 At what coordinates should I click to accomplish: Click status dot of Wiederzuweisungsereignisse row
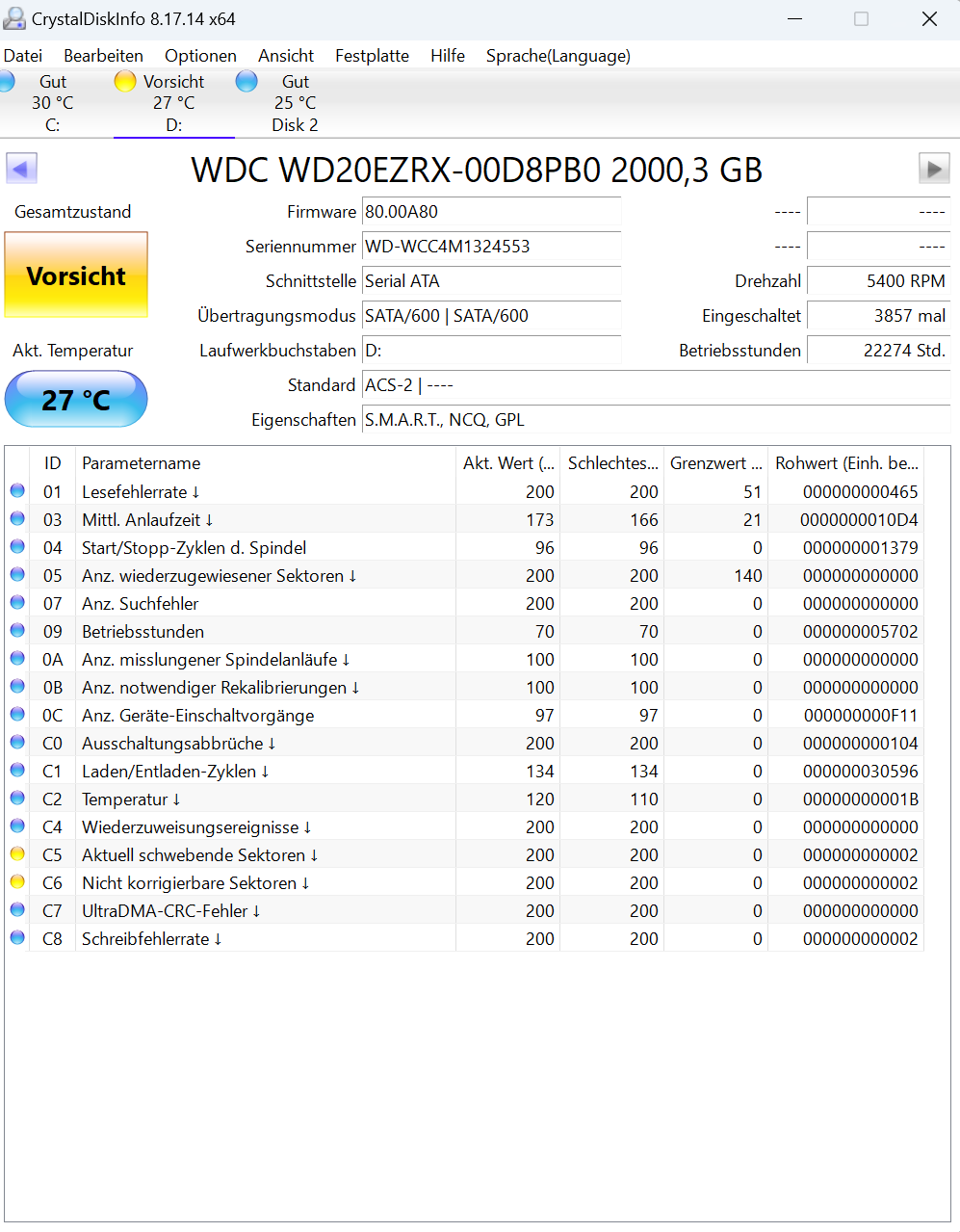point(17,826)
